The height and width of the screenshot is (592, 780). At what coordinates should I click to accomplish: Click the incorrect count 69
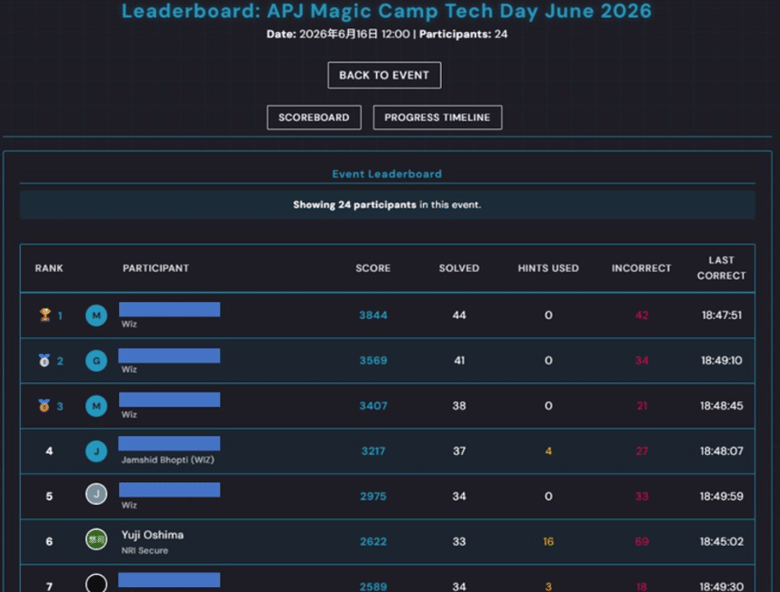coord(642,541)
